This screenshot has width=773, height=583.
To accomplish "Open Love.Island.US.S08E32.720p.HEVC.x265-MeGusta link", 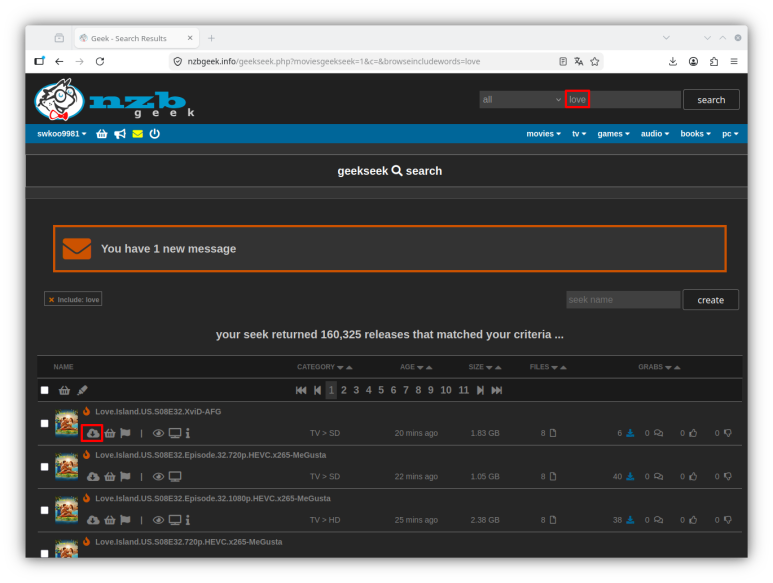I will click(x=189, y=542).
